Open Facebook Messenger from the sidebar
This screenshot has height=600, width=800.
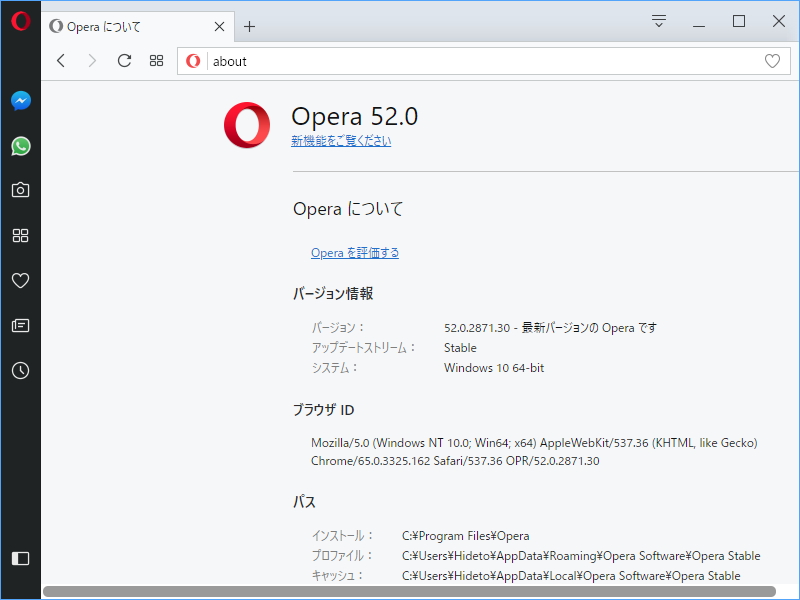pyautogui.click(x=20, y=100)
